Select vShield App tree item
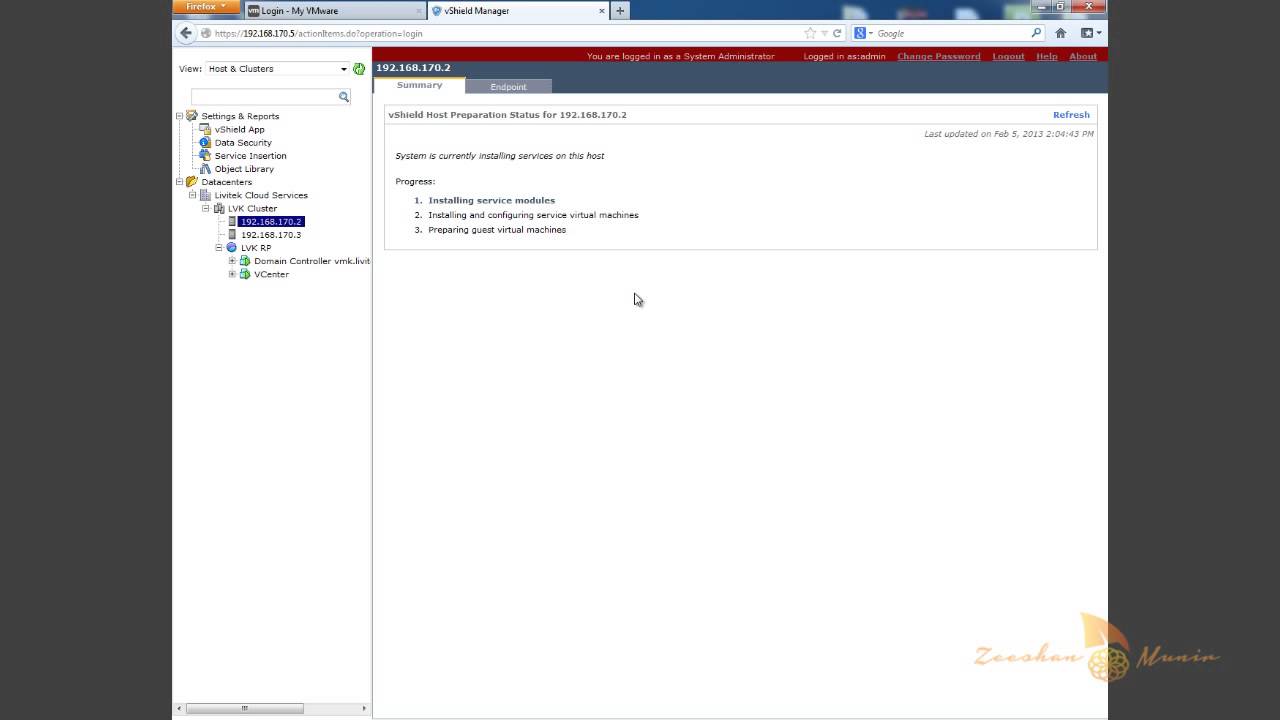Image resolution: width=1280 pixels, height=720 pixels. (x=239, y=129)
